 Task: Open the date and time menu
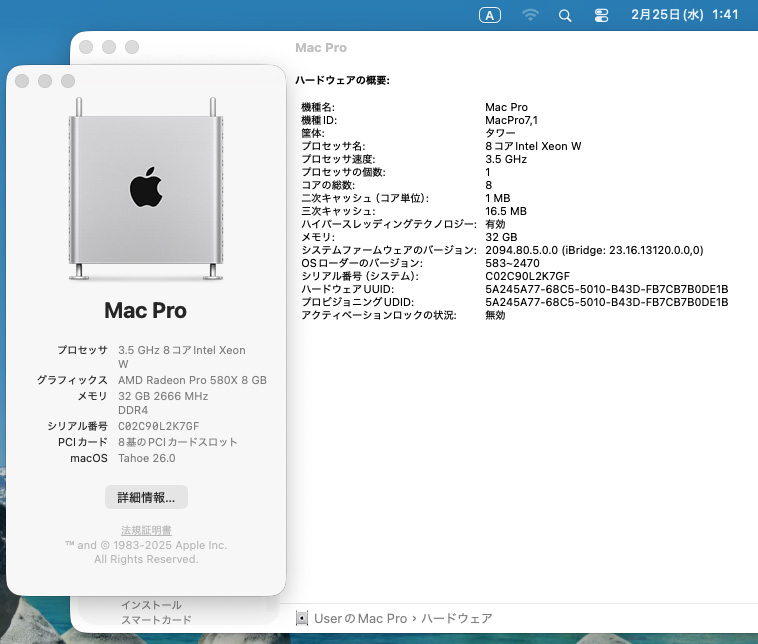pos(686,15)
